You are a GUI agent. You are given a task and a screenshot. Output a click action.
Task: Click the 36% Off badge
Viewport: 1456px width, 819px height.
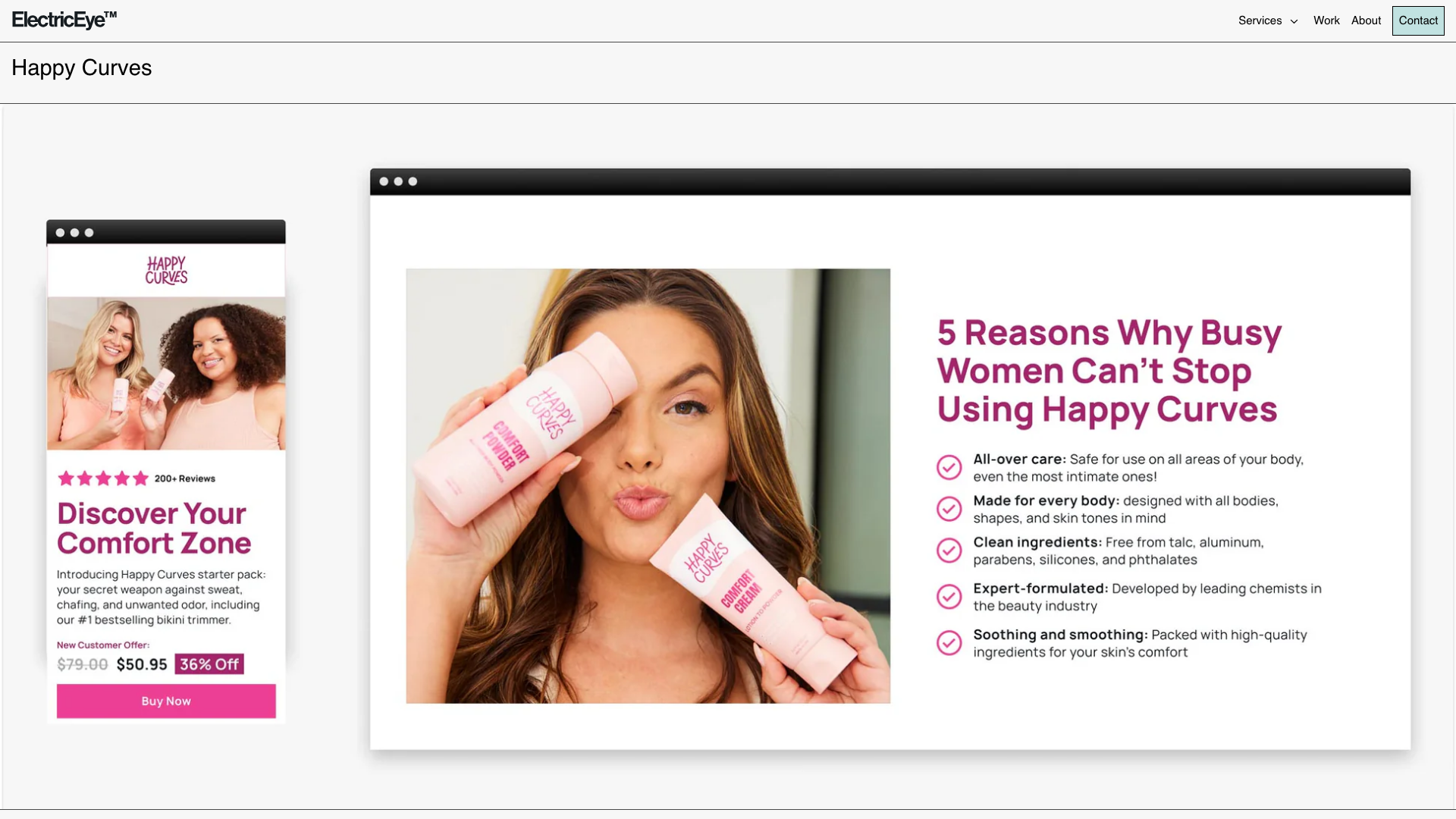click(209, 664)
